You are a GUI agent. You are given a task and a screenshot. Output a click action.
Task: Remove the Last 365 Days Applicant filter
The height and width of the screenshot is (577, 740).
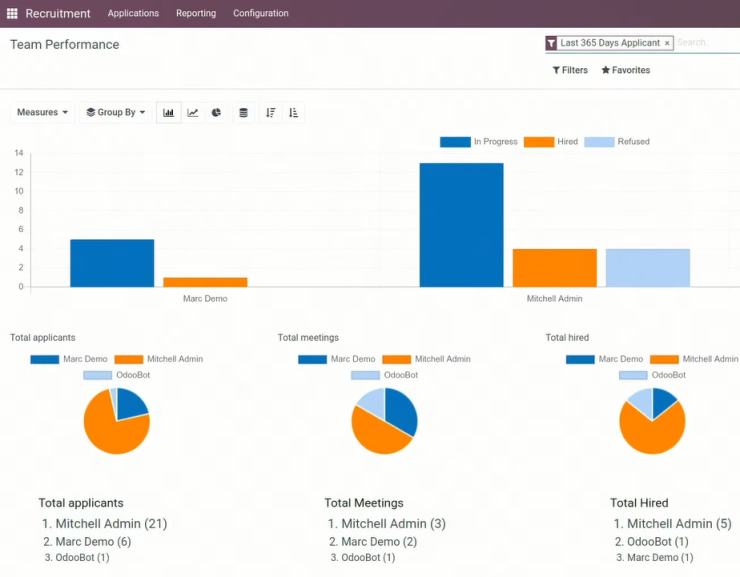[x=667, y=43]
